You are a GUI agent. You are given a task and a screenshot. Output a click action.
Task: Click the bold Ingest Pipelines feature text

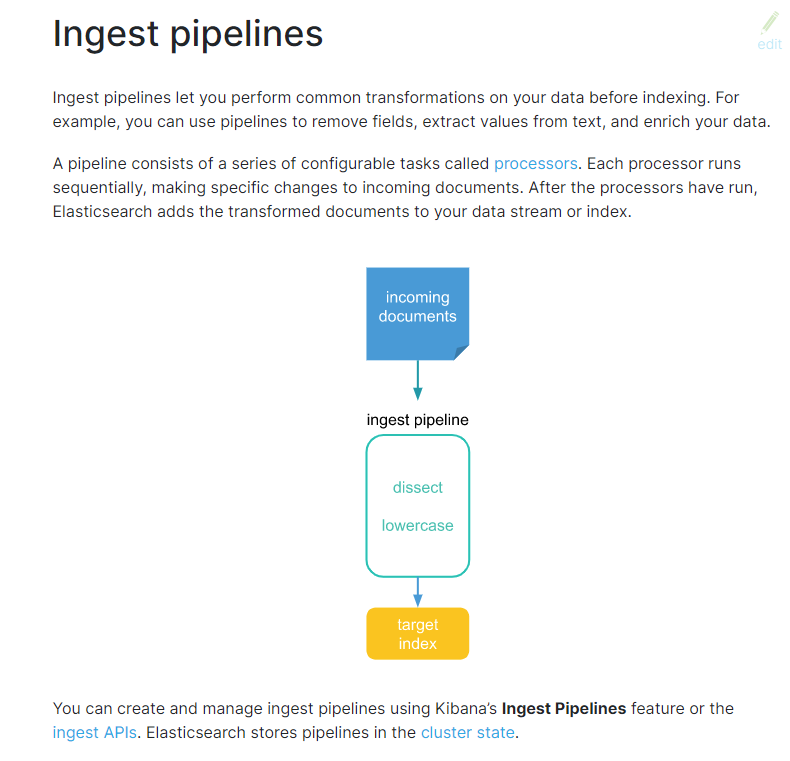tap(564, 709)
